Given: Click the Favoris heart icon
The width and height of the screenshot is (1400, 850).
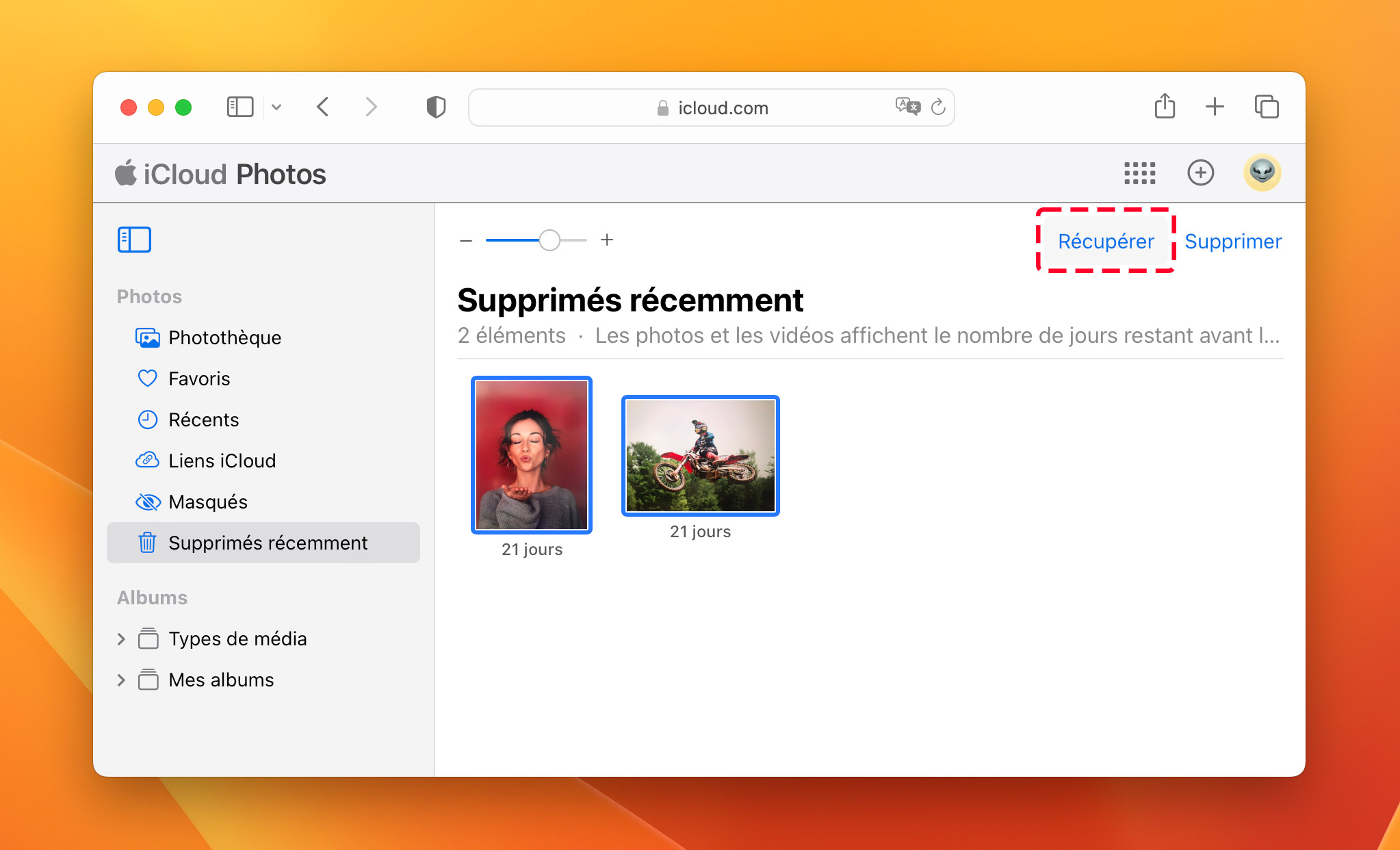Looking at the screenshot, I should coord(147,378).
